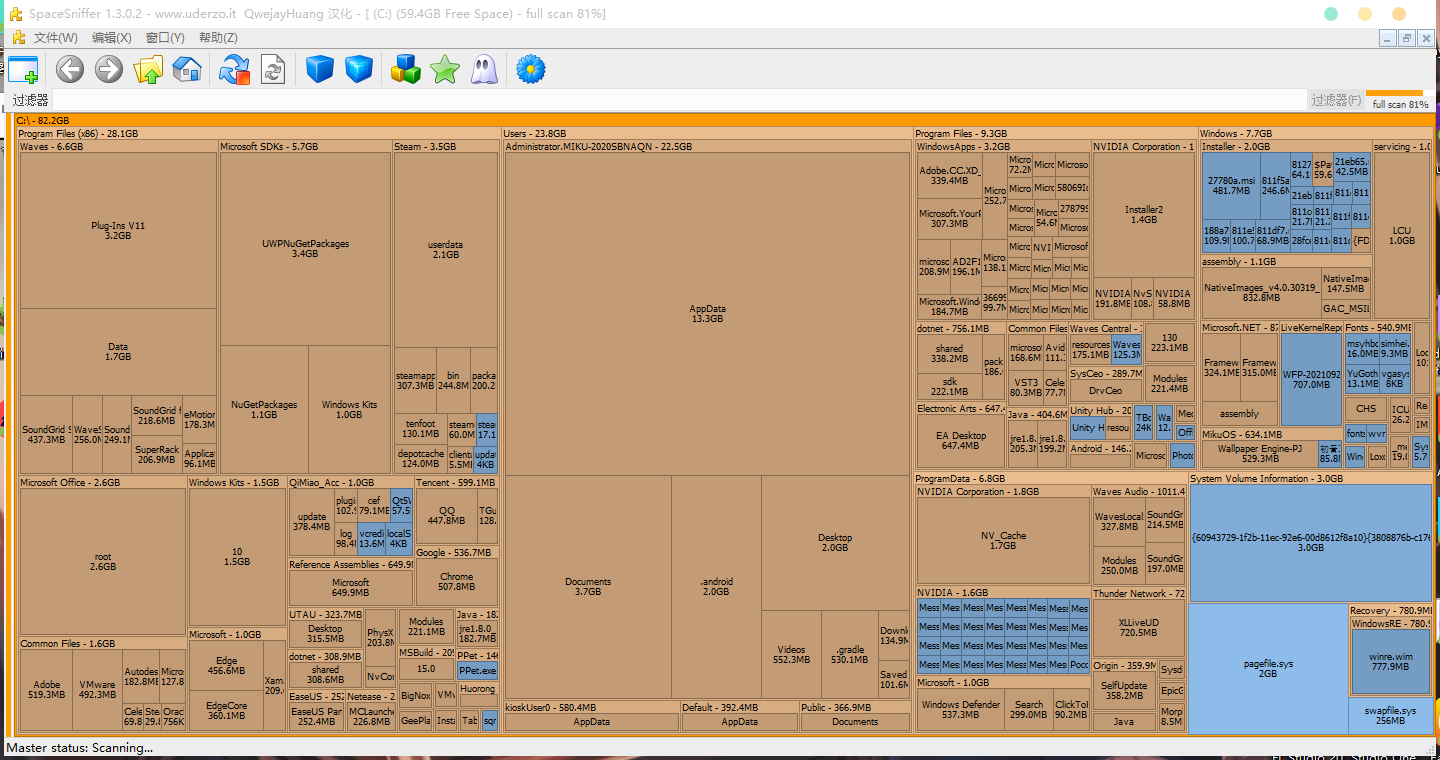Select the NV_Cache 1.7GB block
Screen dimensions: 1440x760
[1003, 540]
